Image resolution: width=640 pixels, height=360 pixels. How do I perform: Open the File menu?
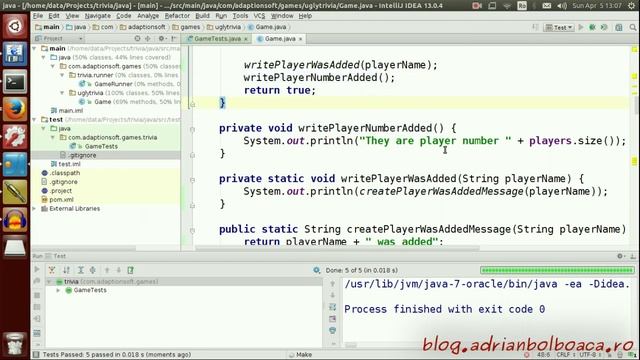[38, 16]
